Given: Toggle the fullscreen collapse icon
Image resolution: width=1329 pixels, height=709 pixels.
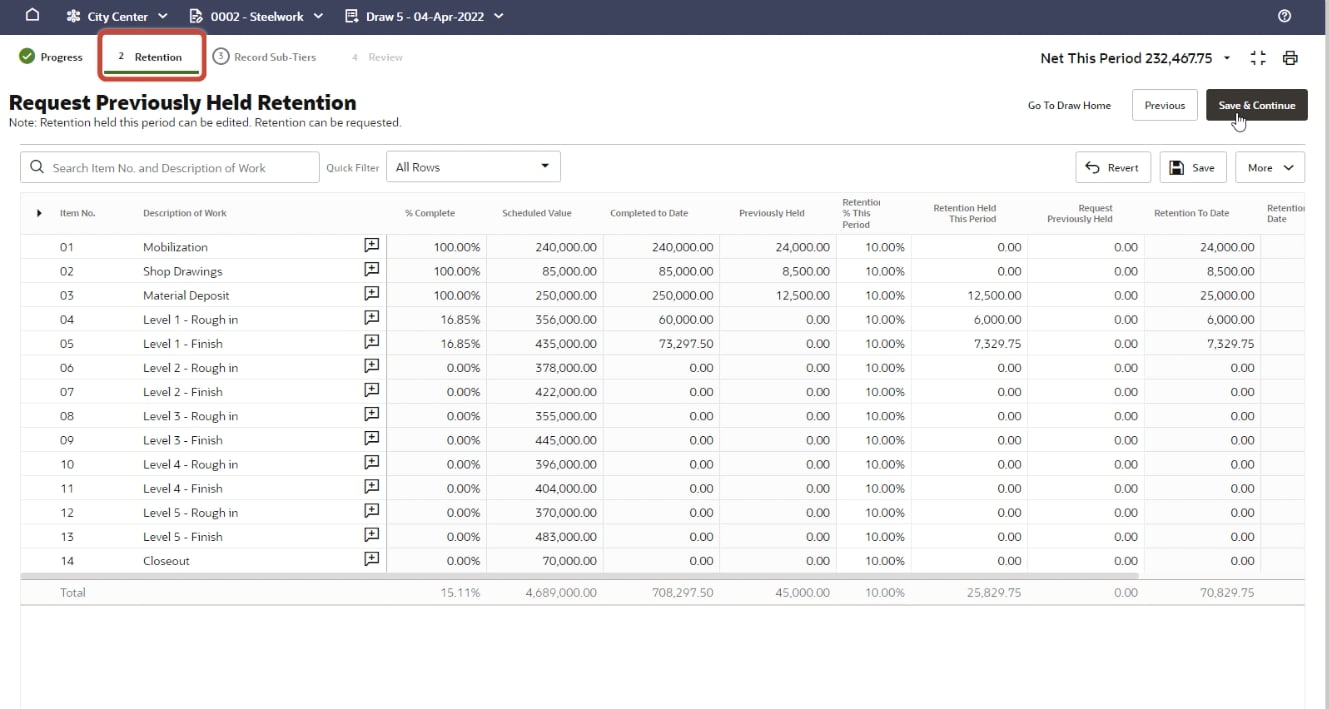Looking at the screenshot, I should tap(1258, 58).
